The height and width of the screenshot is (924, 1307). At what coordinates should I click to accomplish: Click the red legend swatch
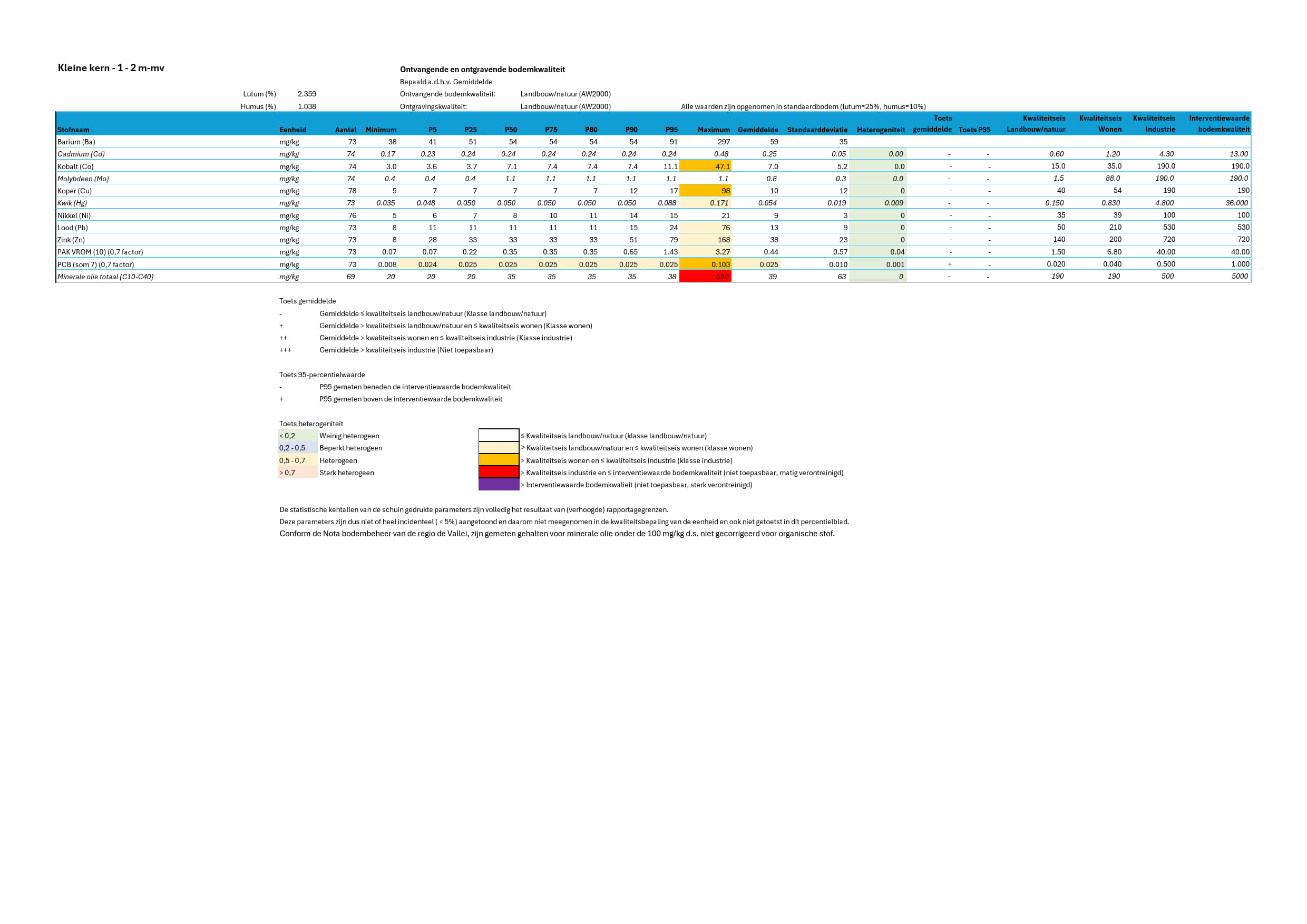[x=498, y=472]
